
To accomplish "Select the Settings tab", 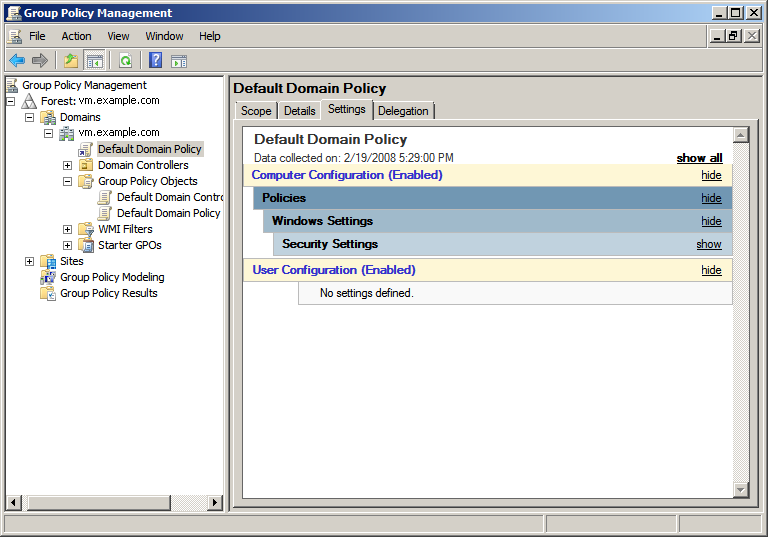I will [x=347, y=109].
